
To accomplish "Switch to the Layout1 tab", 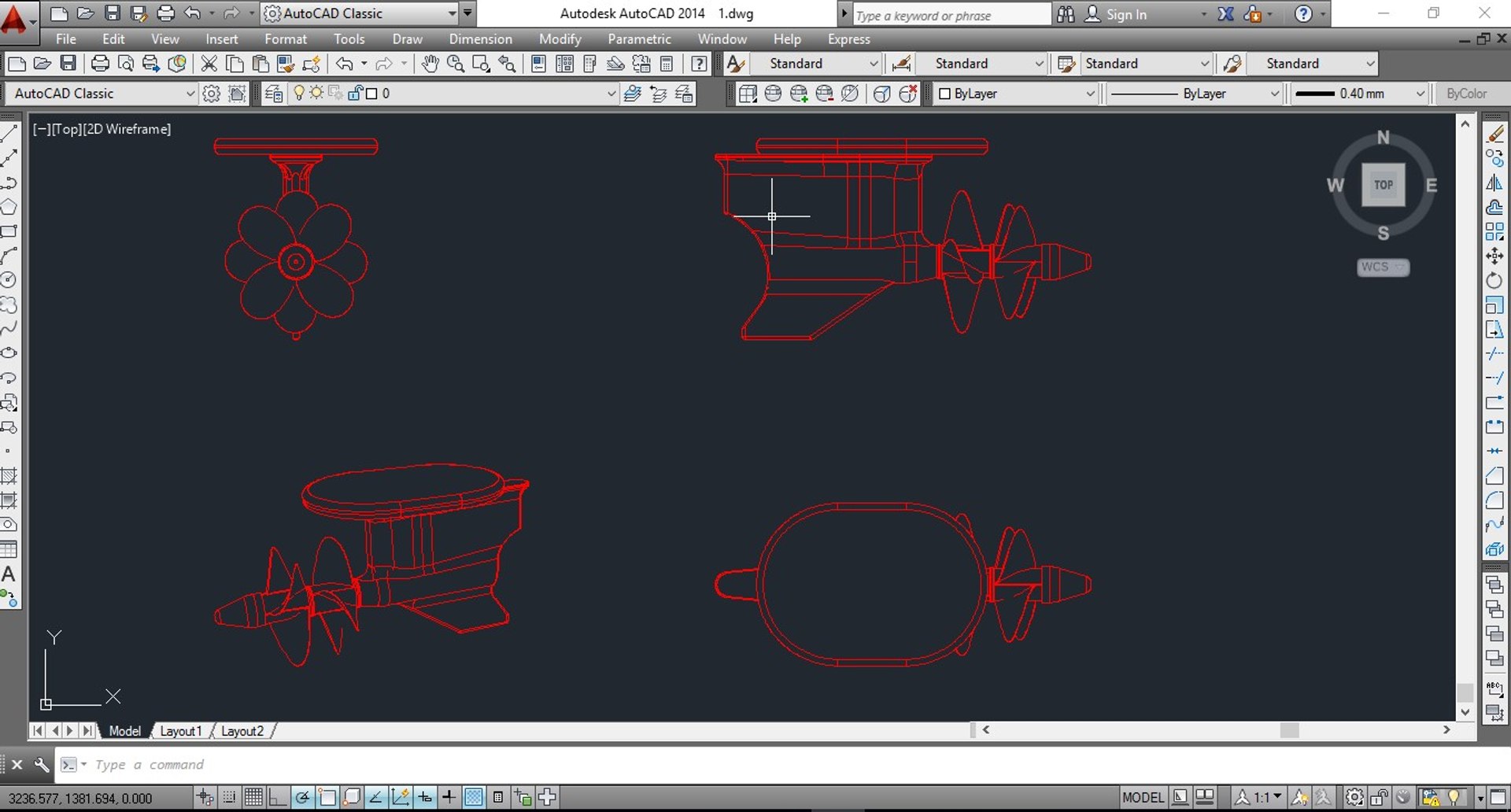I will 181,731.
